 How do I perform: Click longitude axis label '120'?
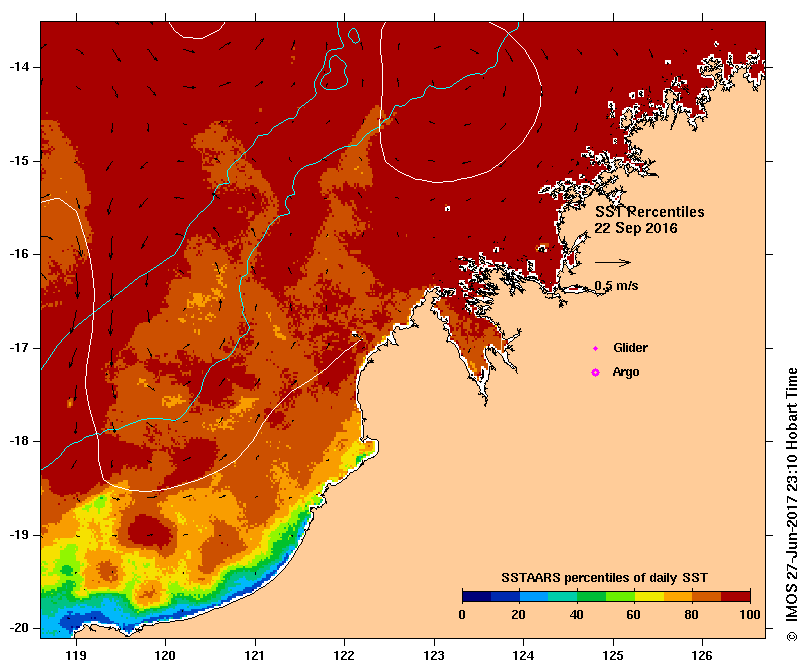point(165,655)
